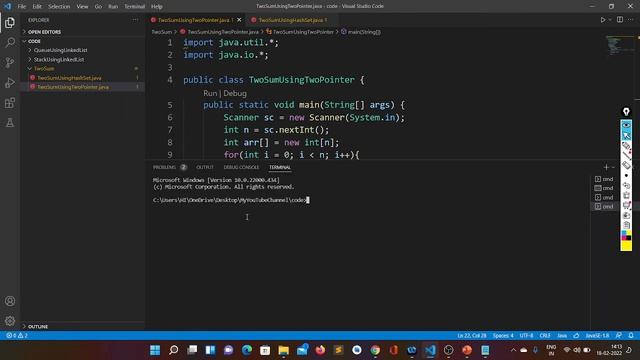640x360 pixels.
Task: Click Spaces: 4 indentation status entry
Action: point(503,336)
